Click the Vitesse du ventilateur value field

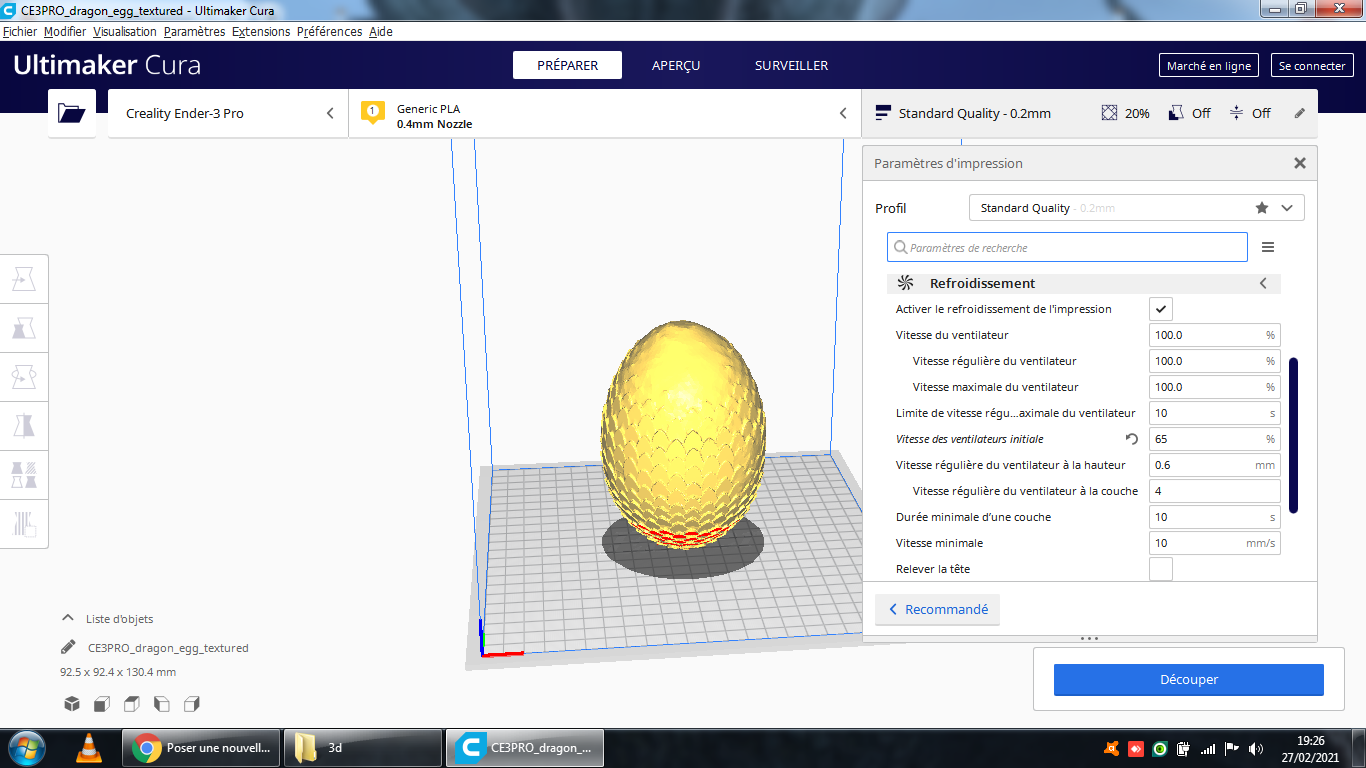1215,335
